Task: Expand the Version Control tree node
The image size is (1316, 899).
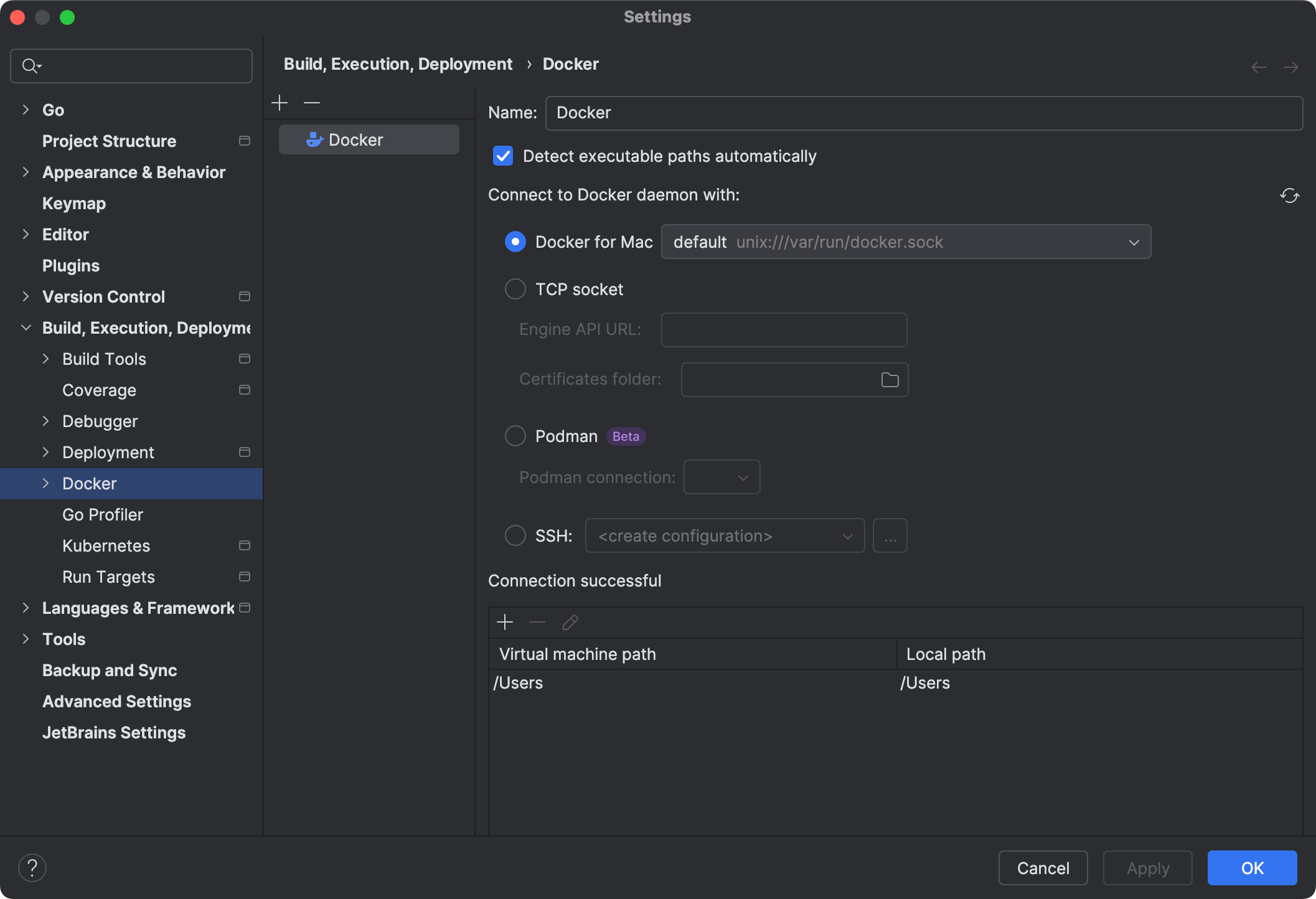Action: tap(26, 297)
